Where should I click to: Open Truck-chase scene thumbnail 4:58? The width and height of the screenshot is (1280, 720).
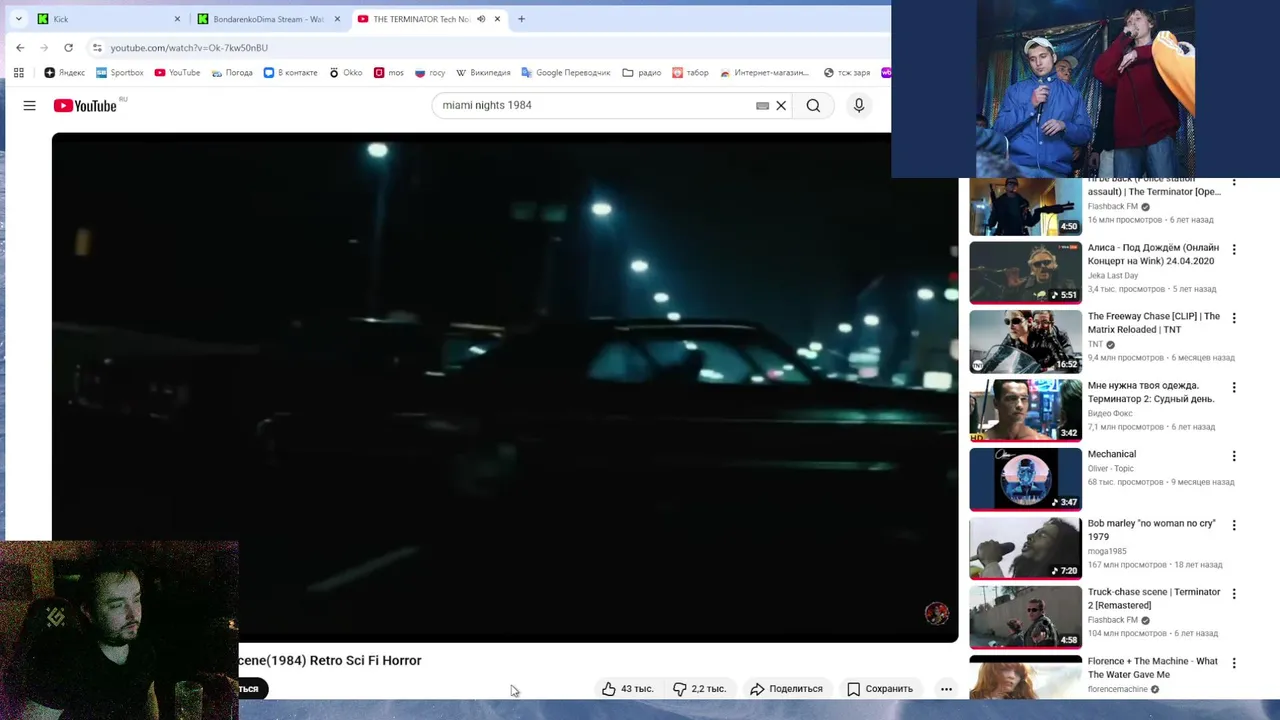pyautogui.click(x=1025, y=617)
